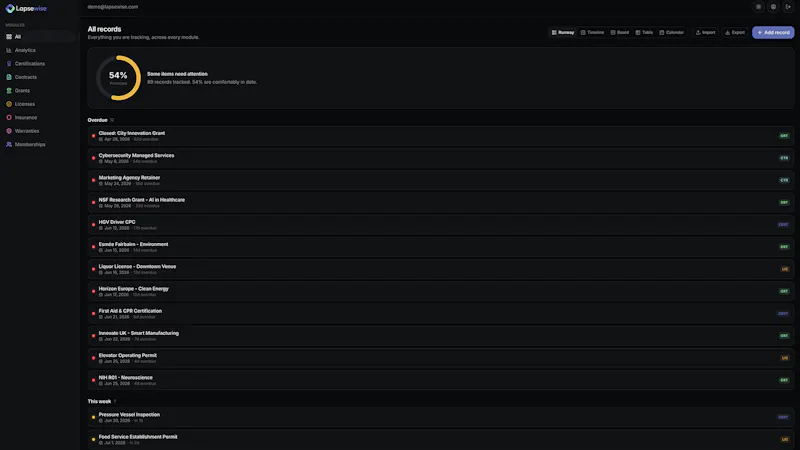Switch to Calendar view
This screenshot has height=450, width=800.
pyautogui.click(x=671, y=32)
